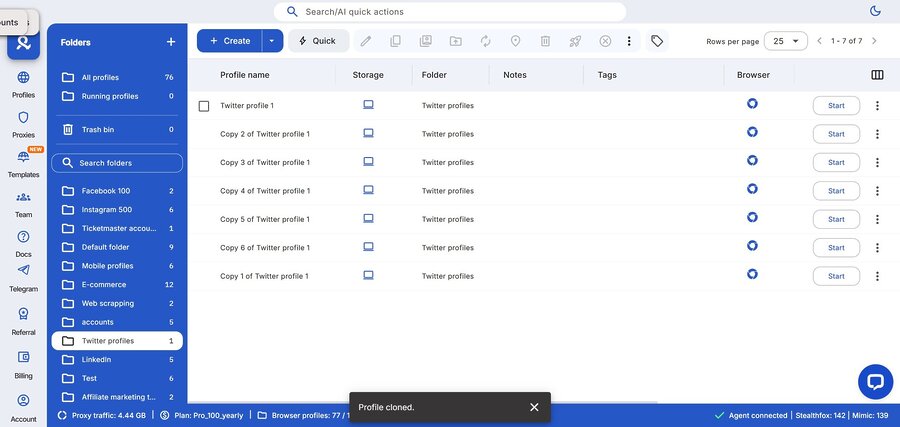Select the All profiles folder
This screenshot has width=900, height=427.
[x=117, y=77]
